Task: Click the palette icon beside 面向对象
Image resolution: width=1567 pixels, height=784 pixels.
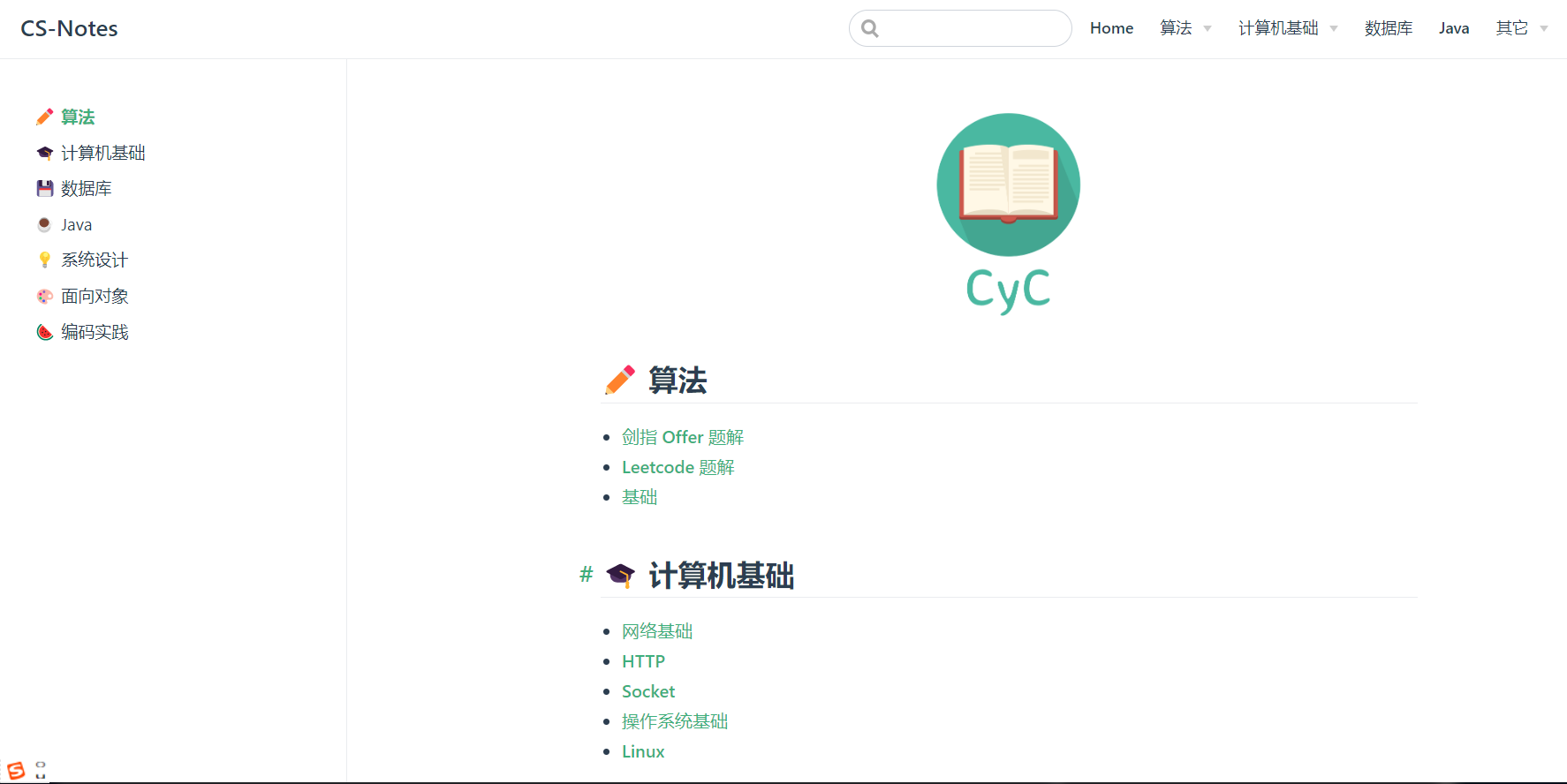Action: point(44,296)
